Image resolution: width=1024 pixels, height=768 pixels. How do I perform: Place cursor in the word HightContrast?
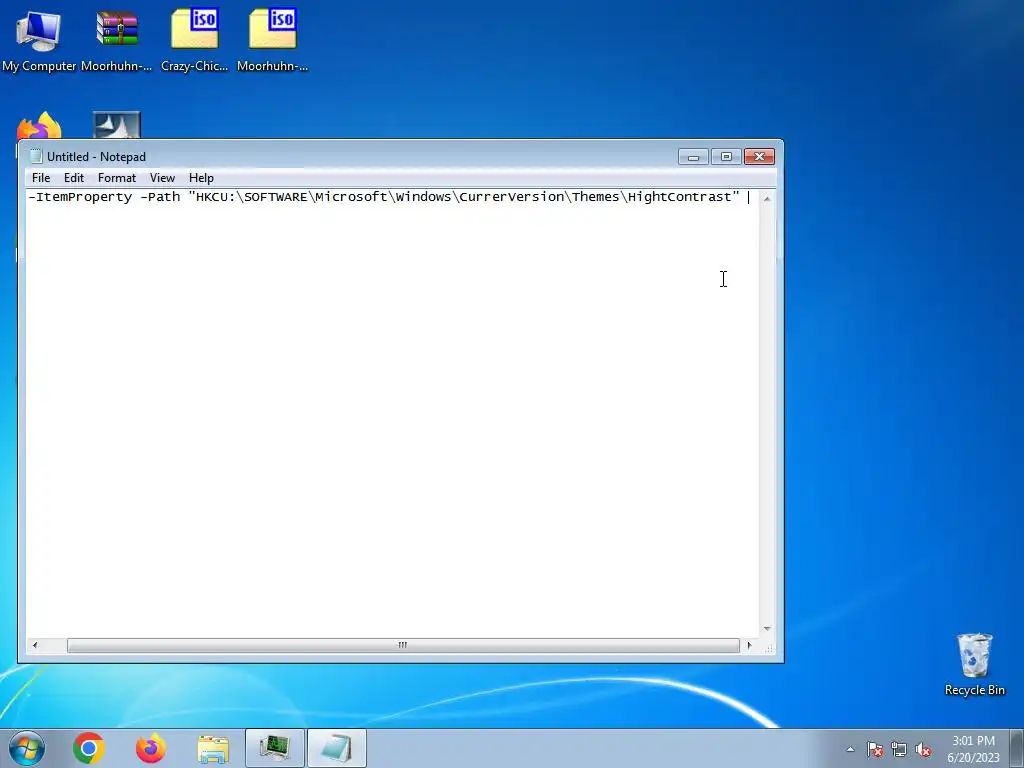click(679, 197)
